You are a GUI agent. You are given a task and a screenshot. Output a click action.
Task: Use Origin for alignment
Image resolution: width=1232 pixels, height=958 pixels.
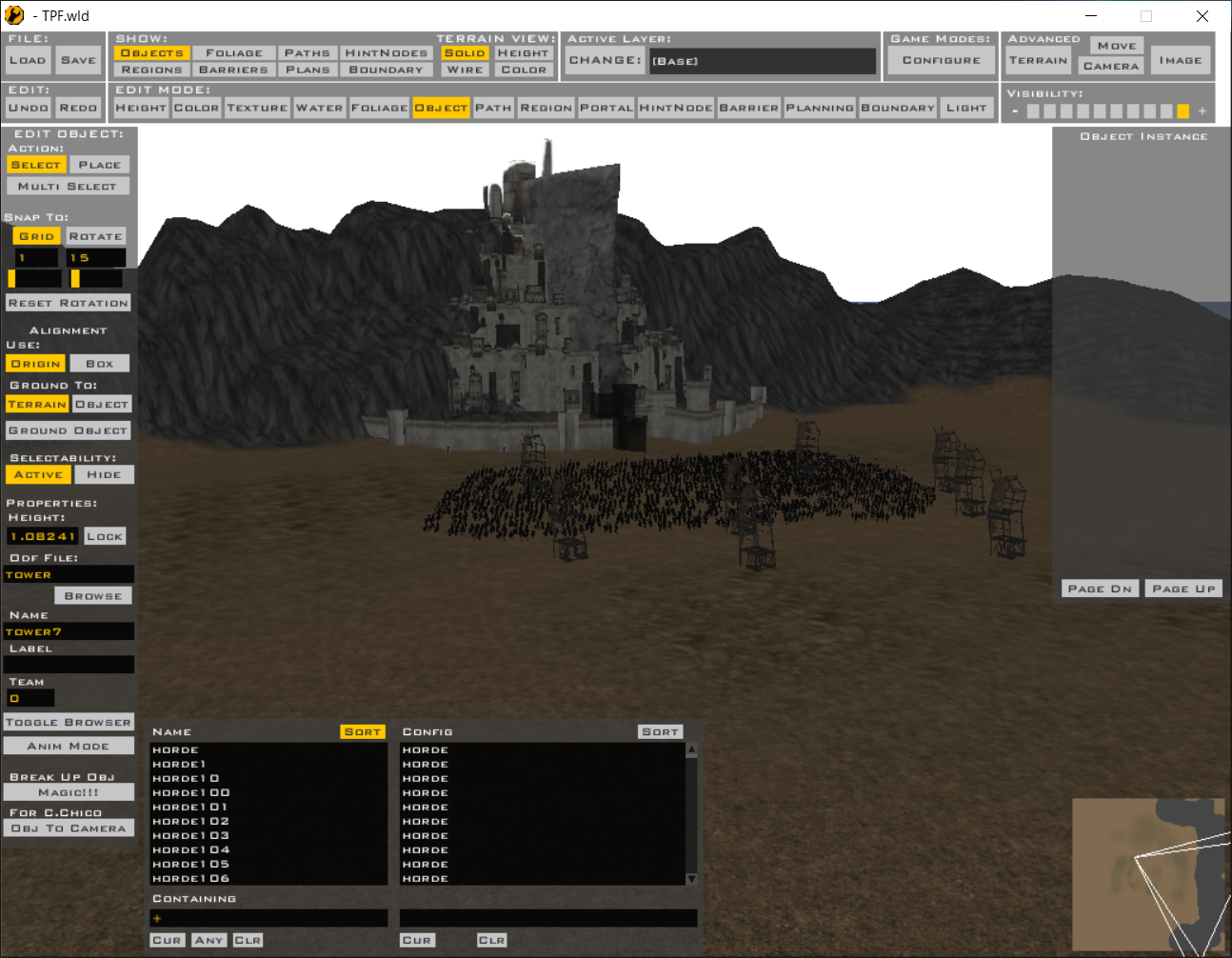coord(36,364)
